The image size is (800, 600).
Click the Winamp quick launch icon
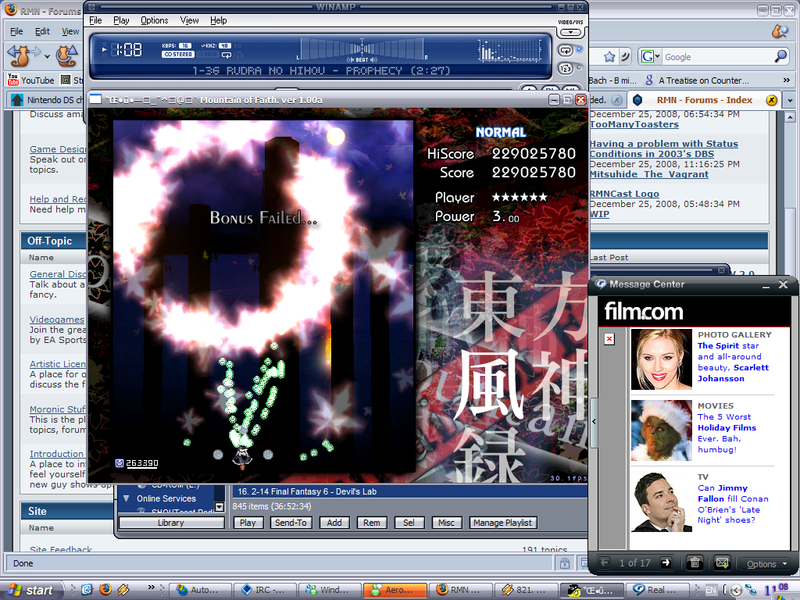pyautogui.click(x=122, y=590)
